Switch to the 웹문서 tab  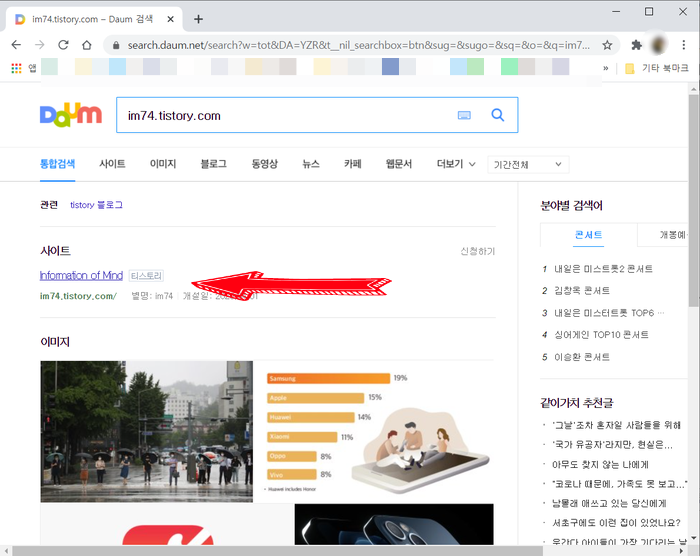tap(399, 164)
